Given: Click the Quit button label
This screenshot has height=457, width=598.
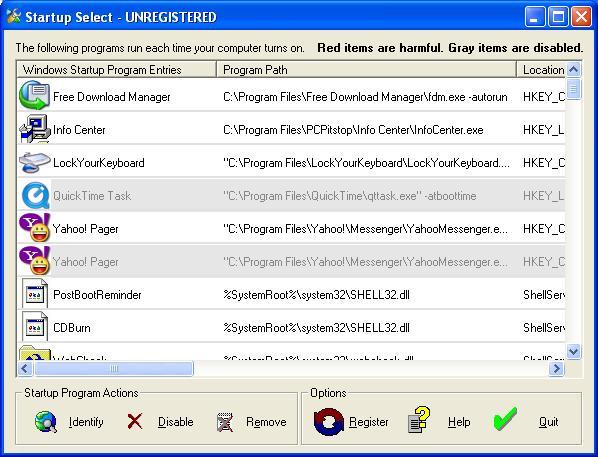Looking at the screenshot, I should [x=548, y=422].
